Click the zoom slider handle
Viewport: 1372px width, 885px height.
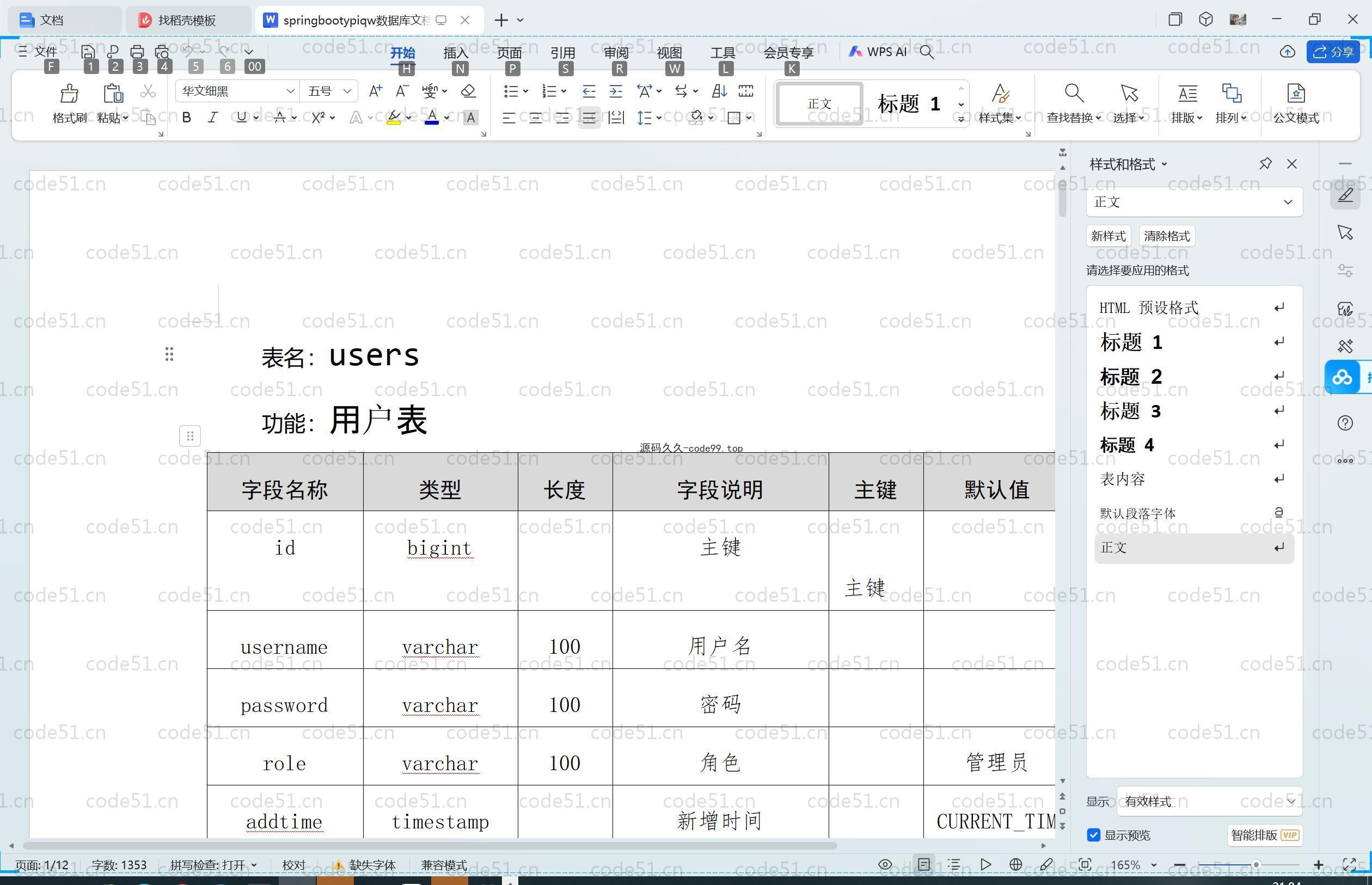(1256, 864)
